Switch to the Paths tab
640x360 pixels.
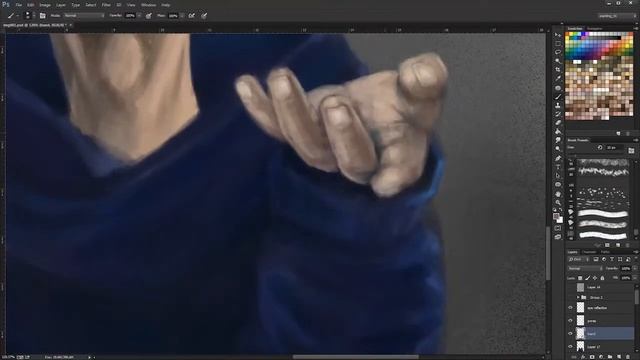[605, 252]
